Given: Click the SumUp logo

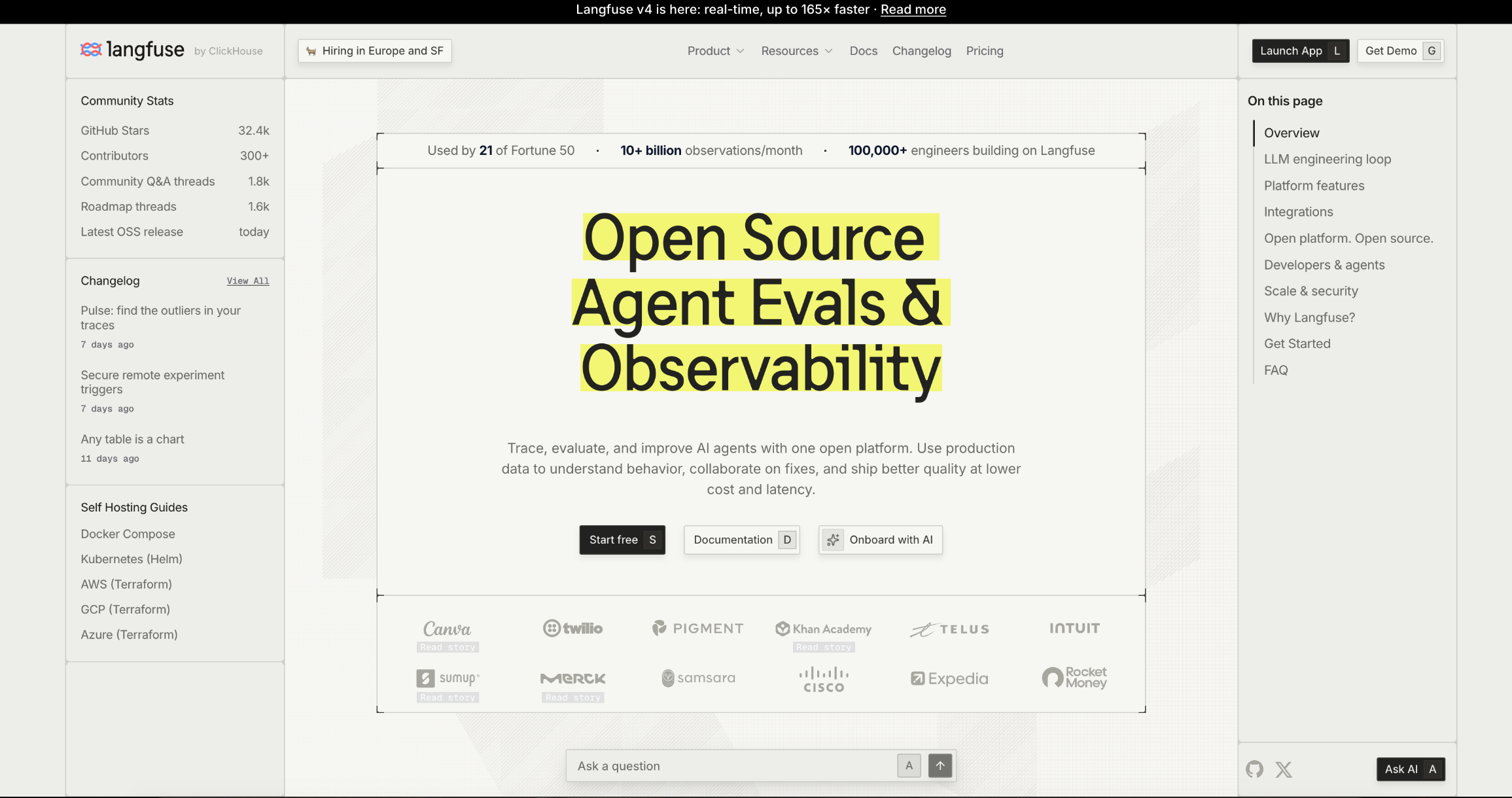Looking at the screenshot, I should (448, 678).
